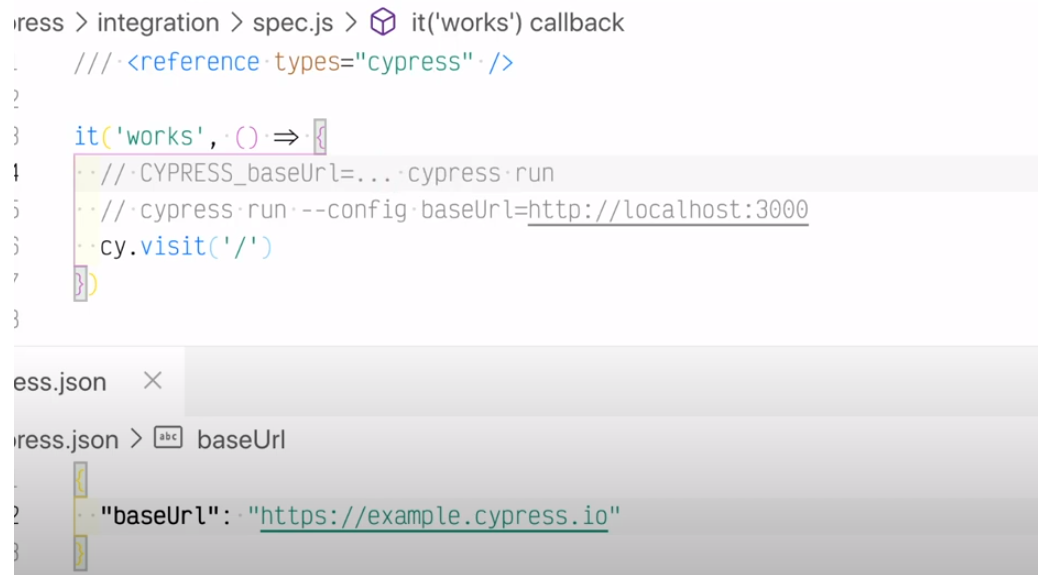Click the baseUrl breadcrumb in lower editor
This screenshot has width=1038, height=575.
[241, 439]
